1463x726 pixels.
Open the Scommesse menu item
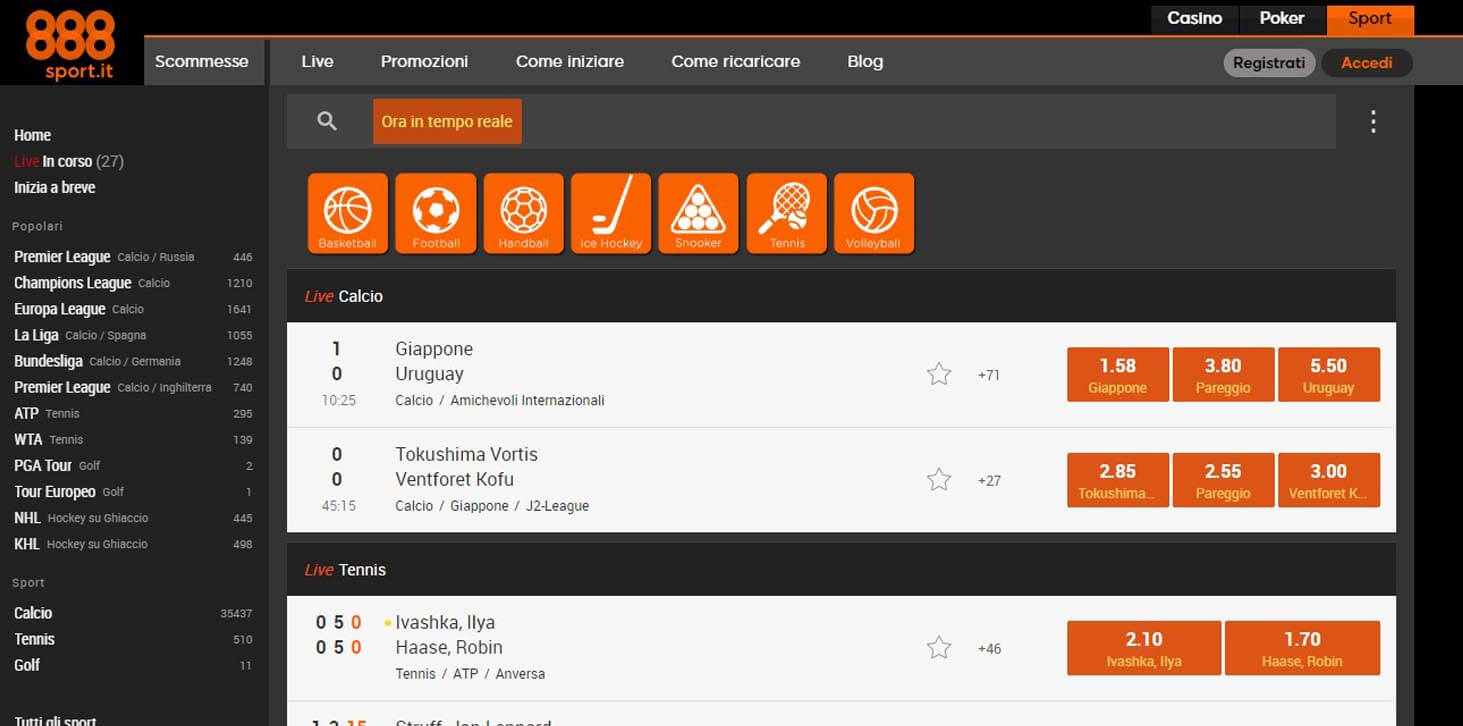(202, 61)
